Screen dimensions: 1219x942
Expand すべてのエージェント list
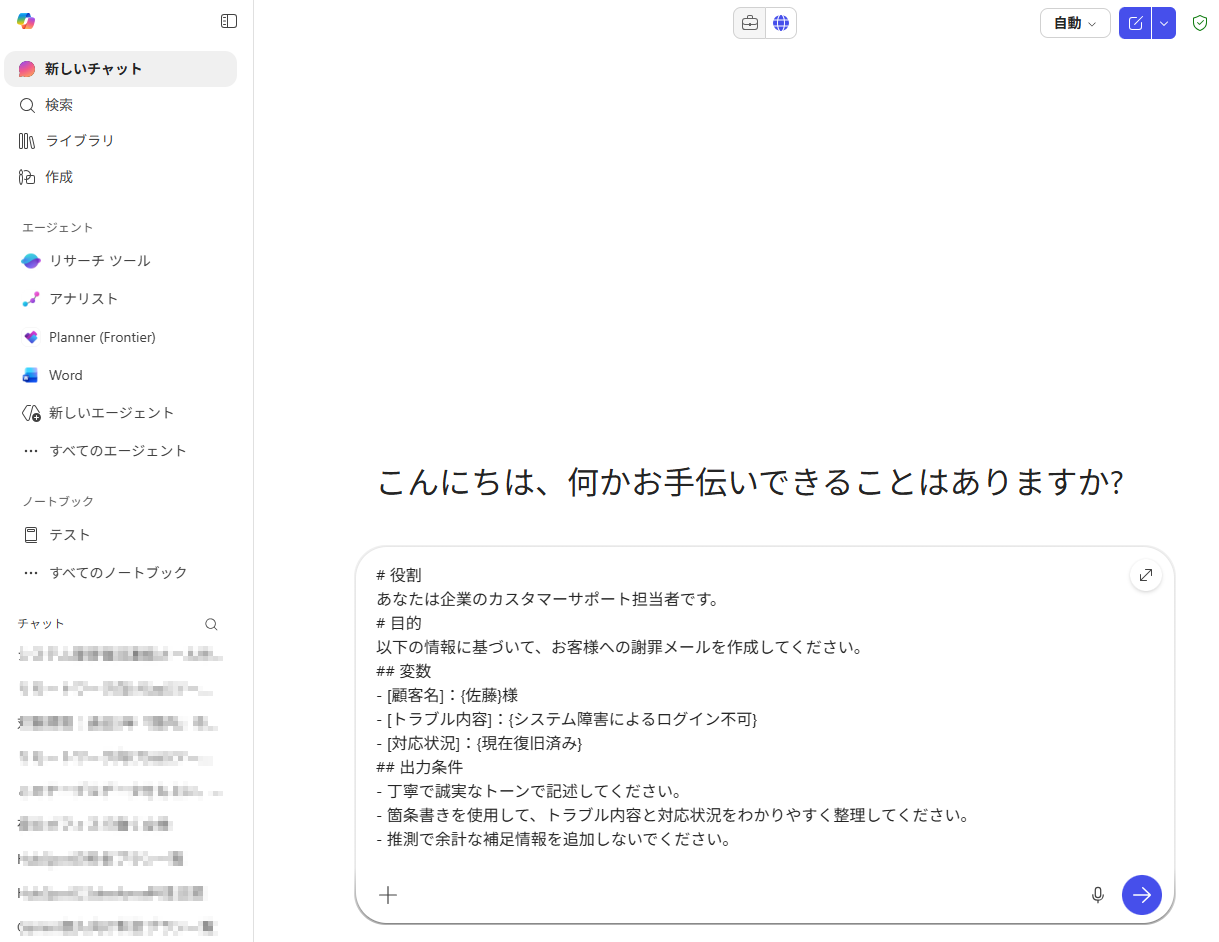click(x=117, y=451)
